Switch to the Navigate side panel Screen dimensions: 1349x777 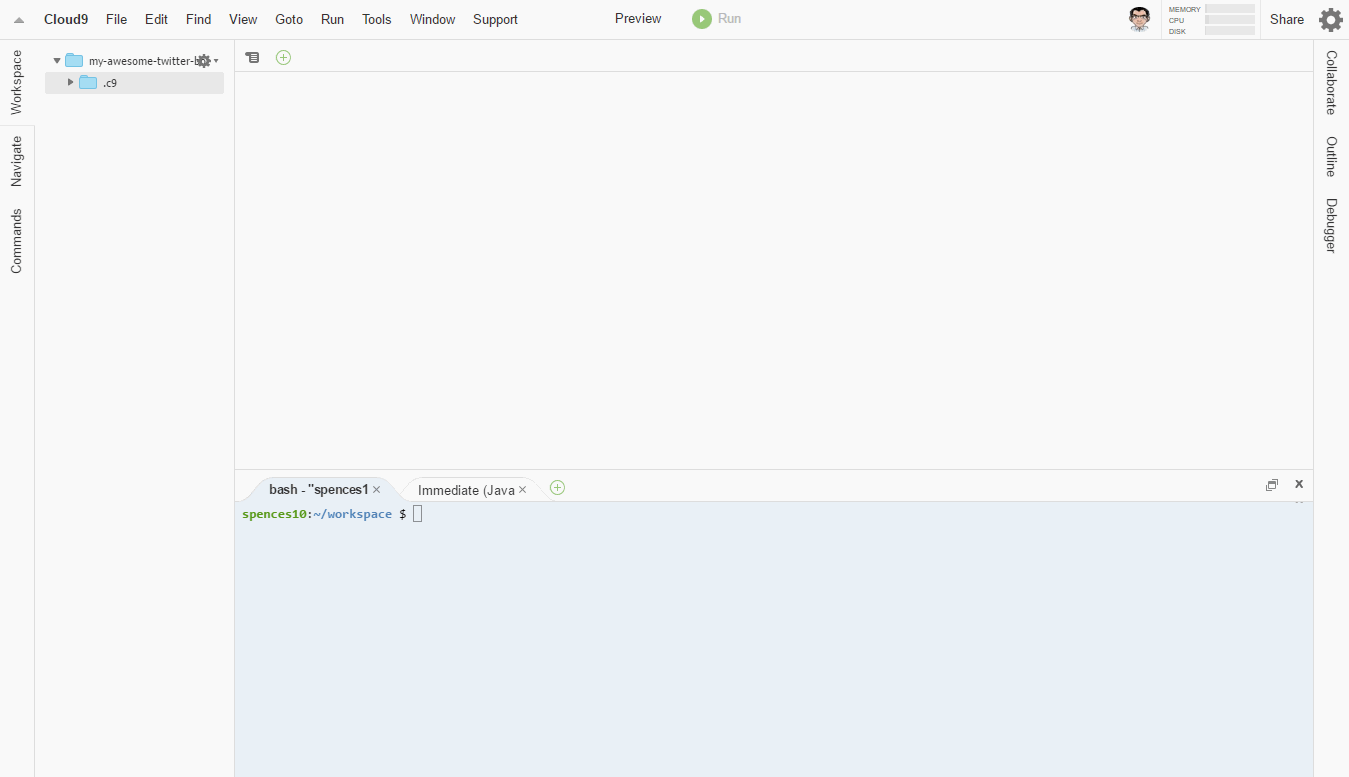point(16,161)
